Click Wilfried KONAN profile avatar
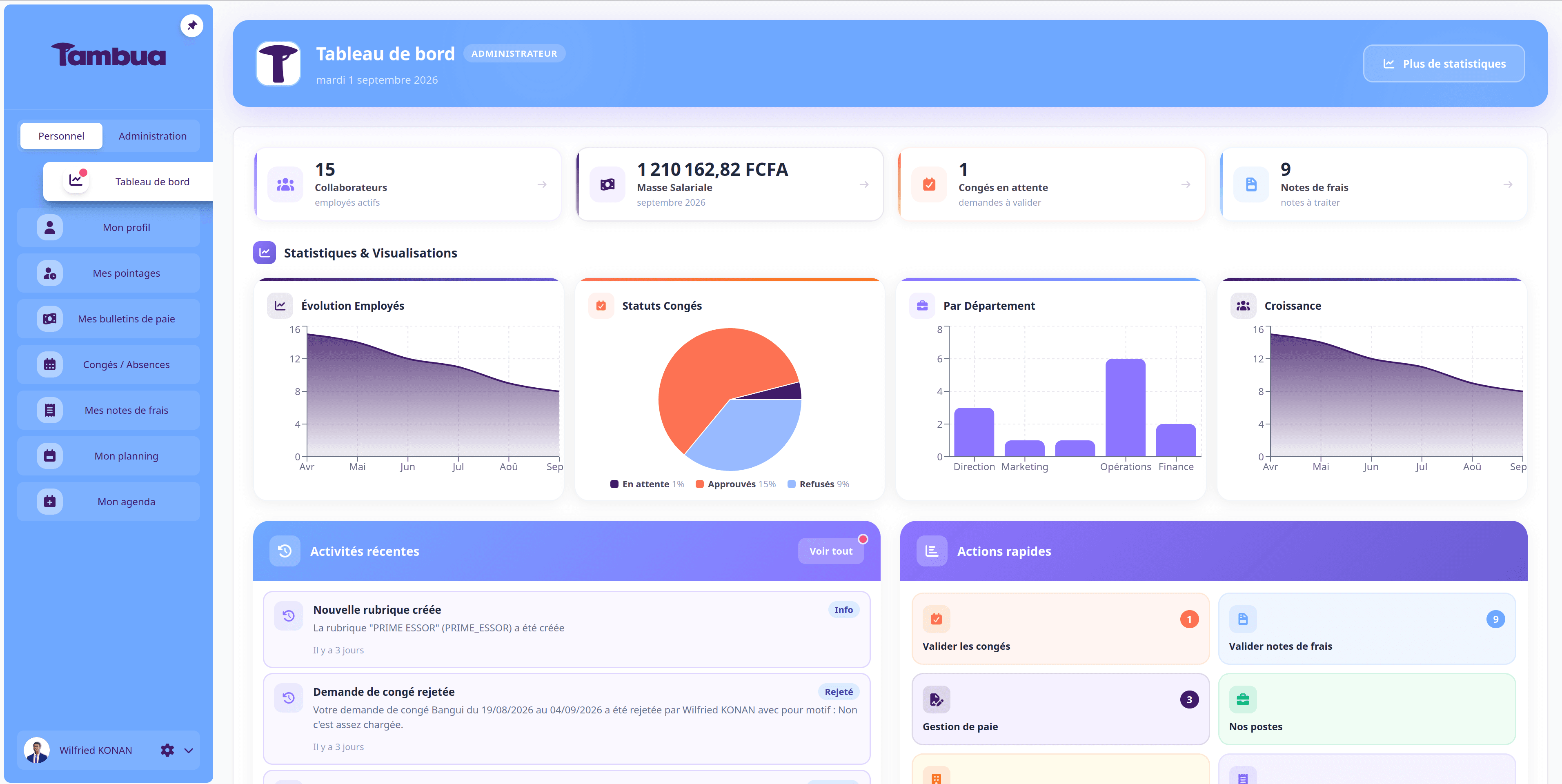1562x784 pixels. click(x=36, y=750)
